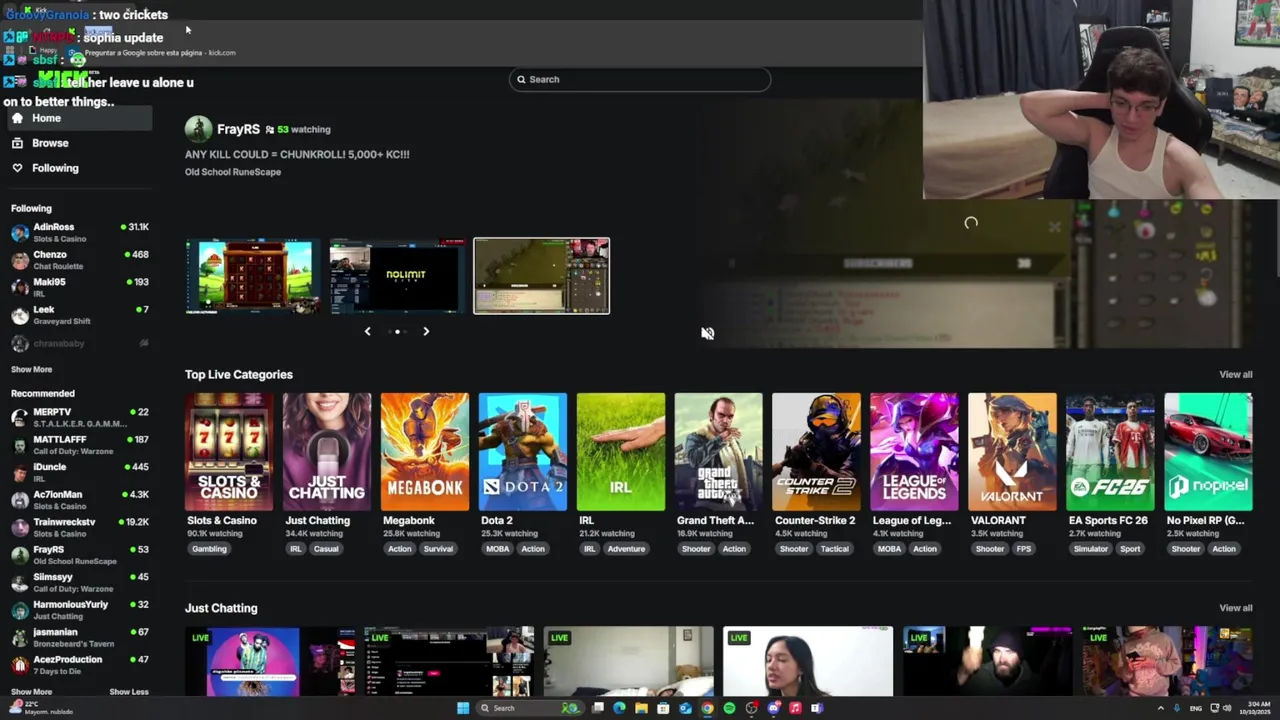This screenshot has height=720, width=1280.
Task: Open Google Chrome from taskbar
Action: pos(707,708)
